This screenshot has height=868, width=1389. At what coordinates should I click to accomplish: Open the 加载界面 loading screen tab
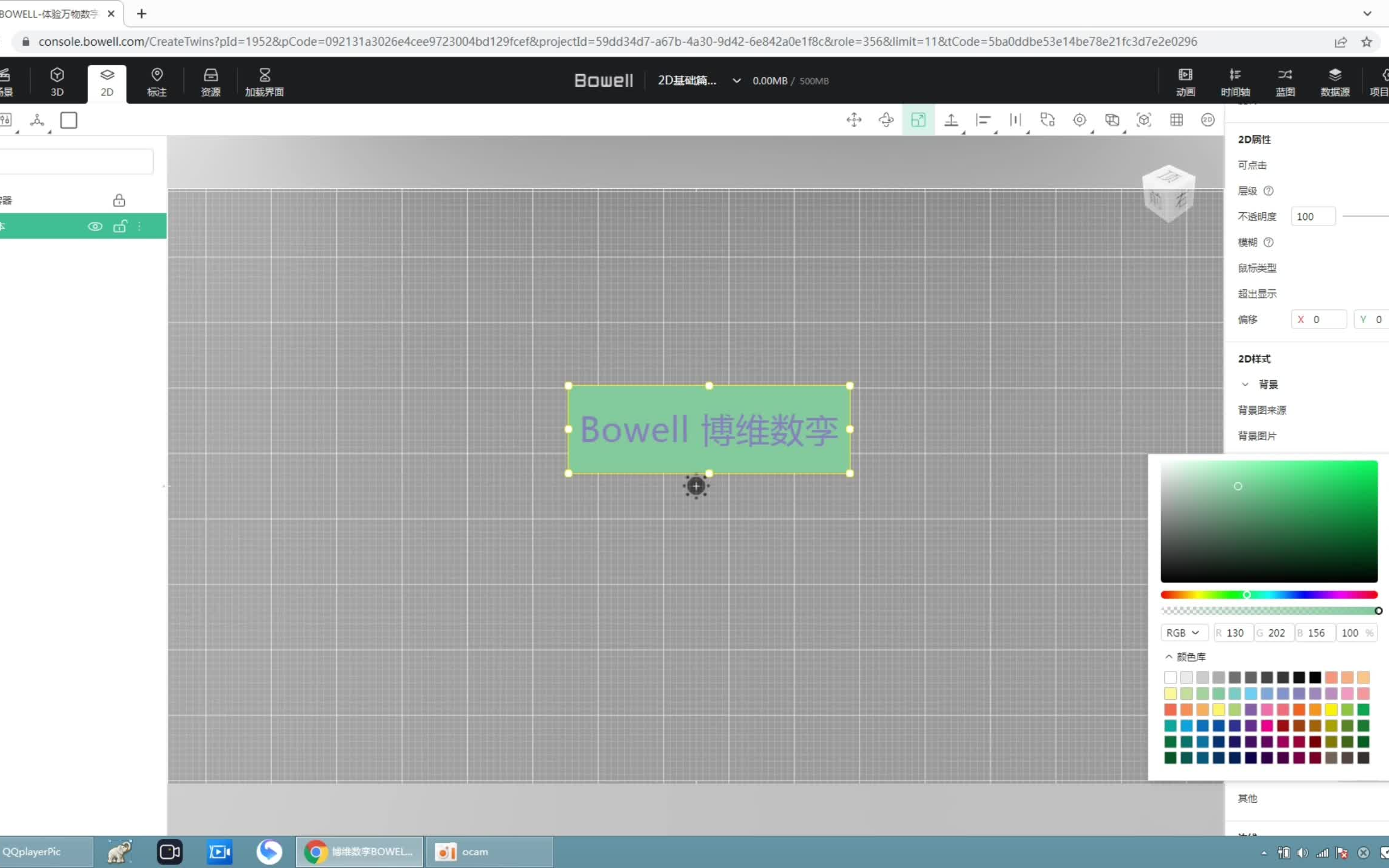[264, 82]
